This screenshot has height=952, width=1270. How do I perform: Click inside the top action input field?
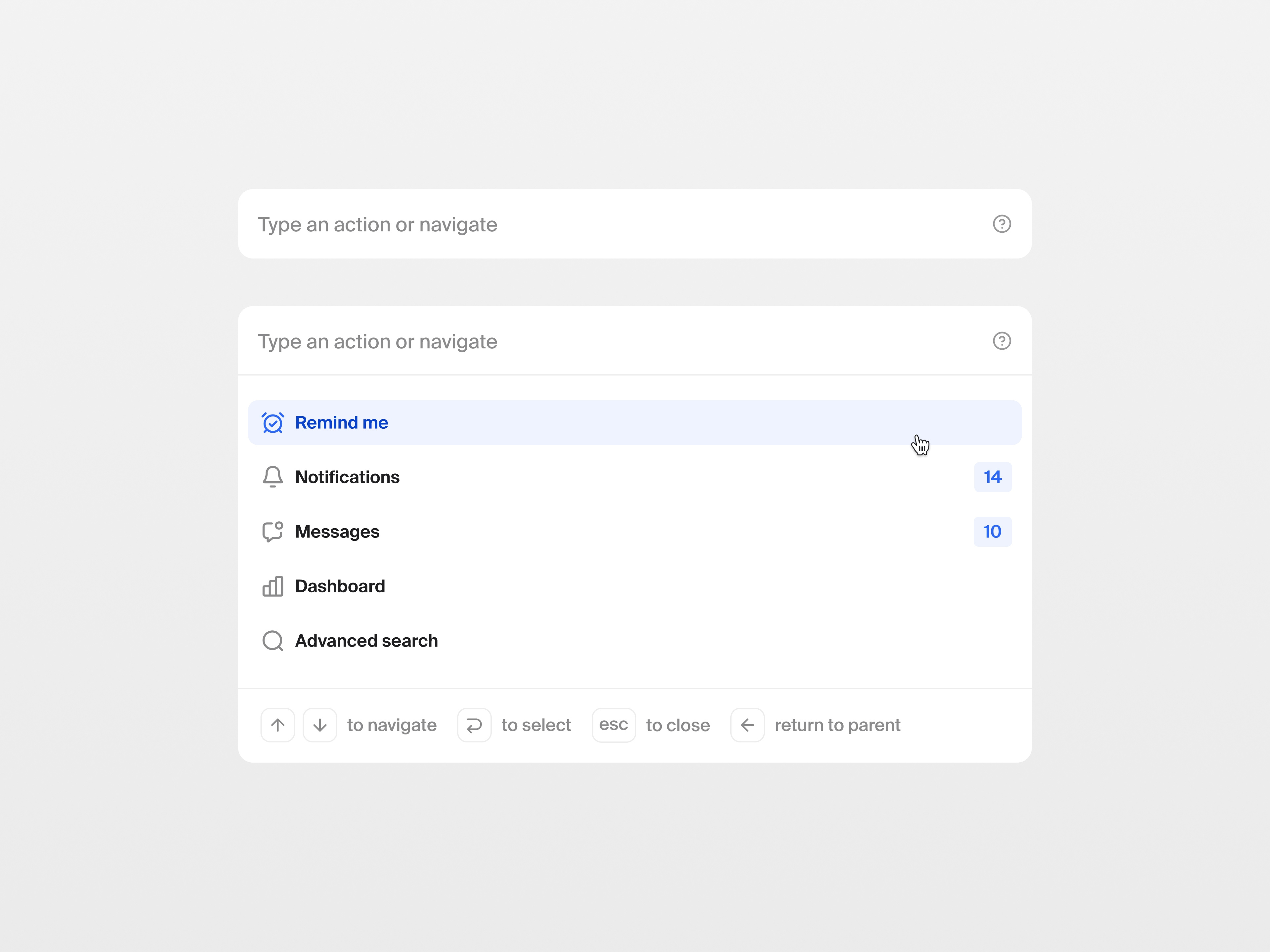coord(517,224)
